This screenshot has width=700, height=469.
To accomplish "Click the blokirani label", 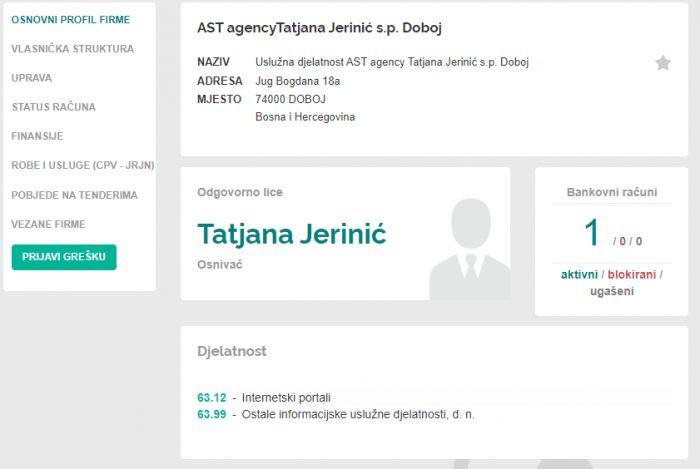I will point(632,274).
